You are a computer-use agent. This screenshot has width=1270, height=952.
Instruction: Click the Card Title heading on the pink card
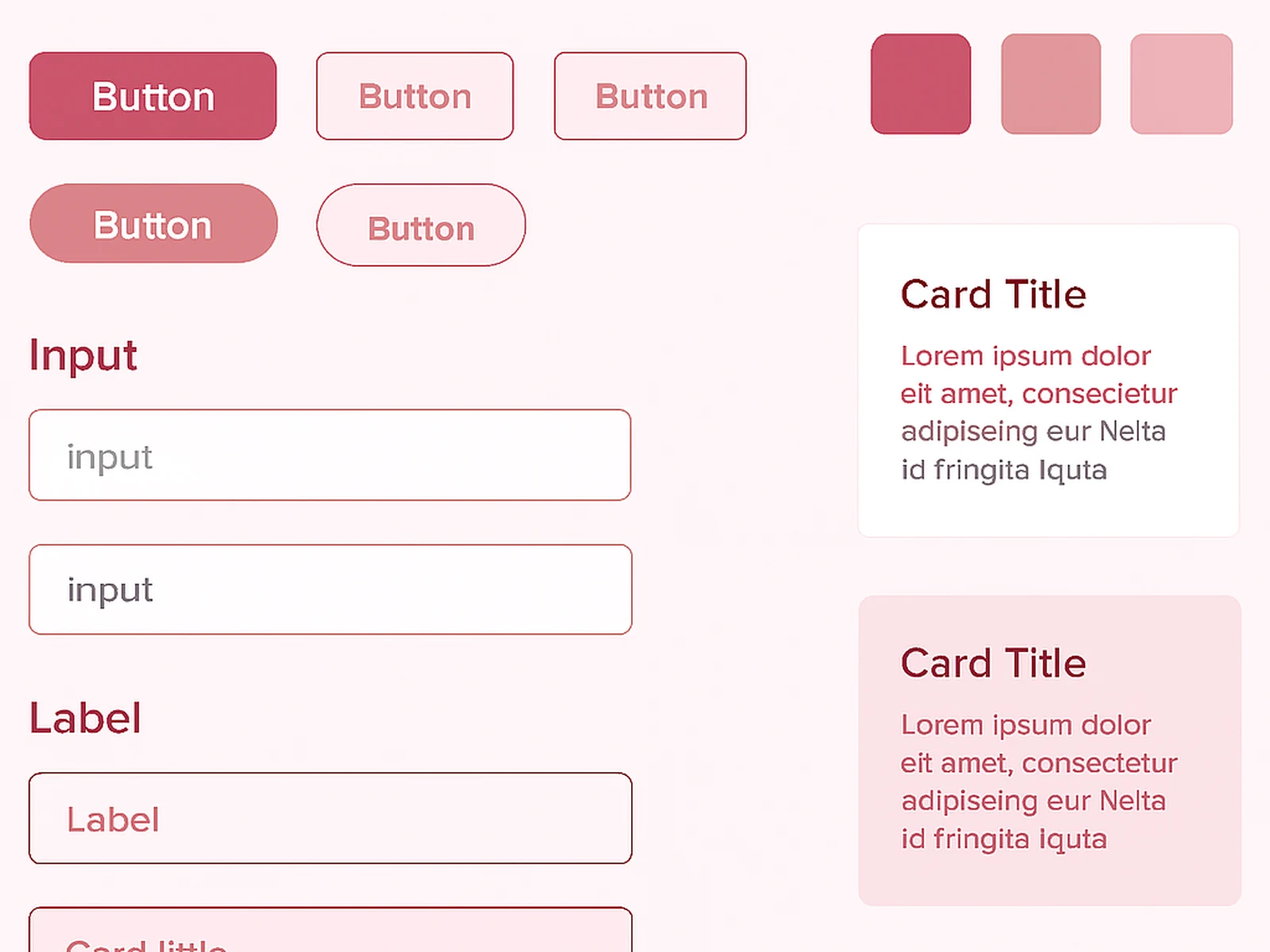click(x=992, y=662)
